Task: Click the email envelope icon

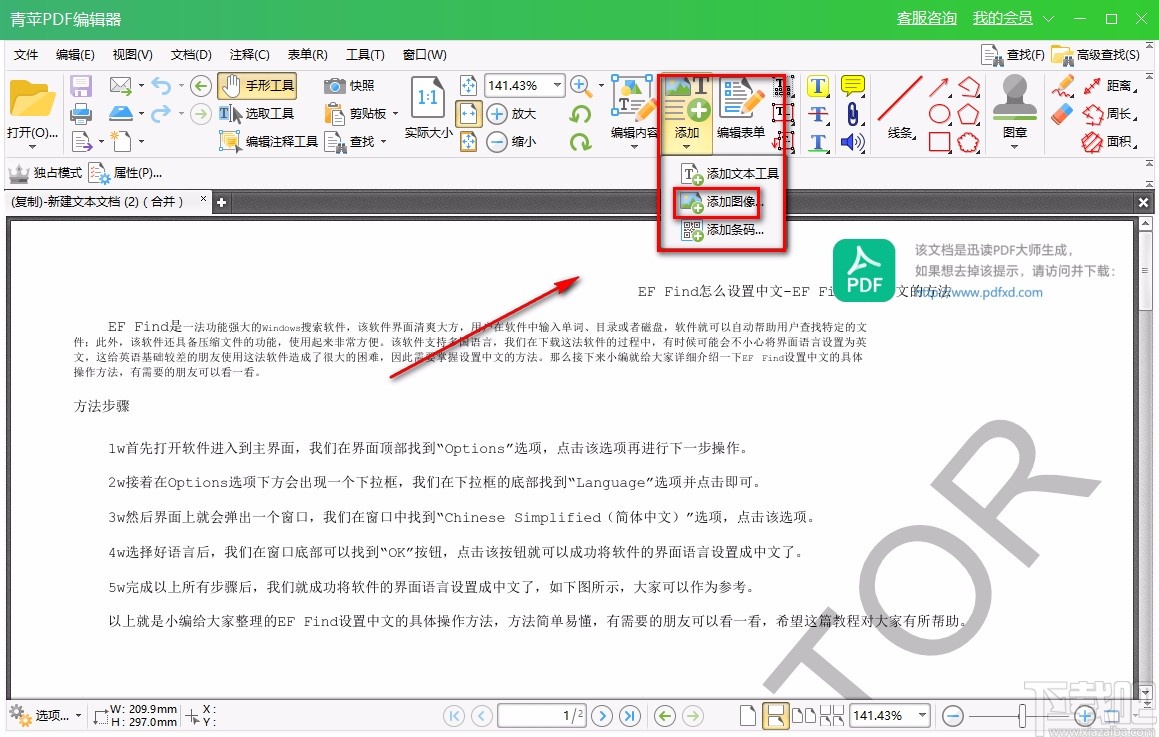Action: point(120,85)
